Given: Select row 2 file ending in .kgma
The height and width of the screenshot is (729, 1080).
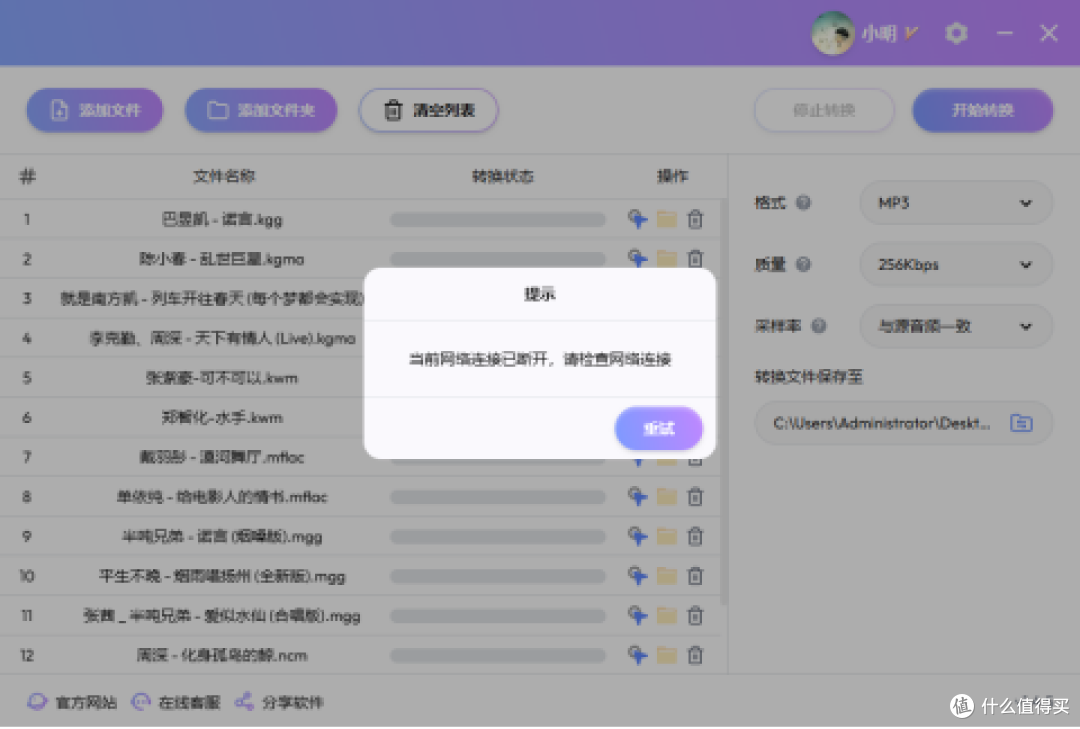Looking at the screenshot, I should (x=221, y=259).
